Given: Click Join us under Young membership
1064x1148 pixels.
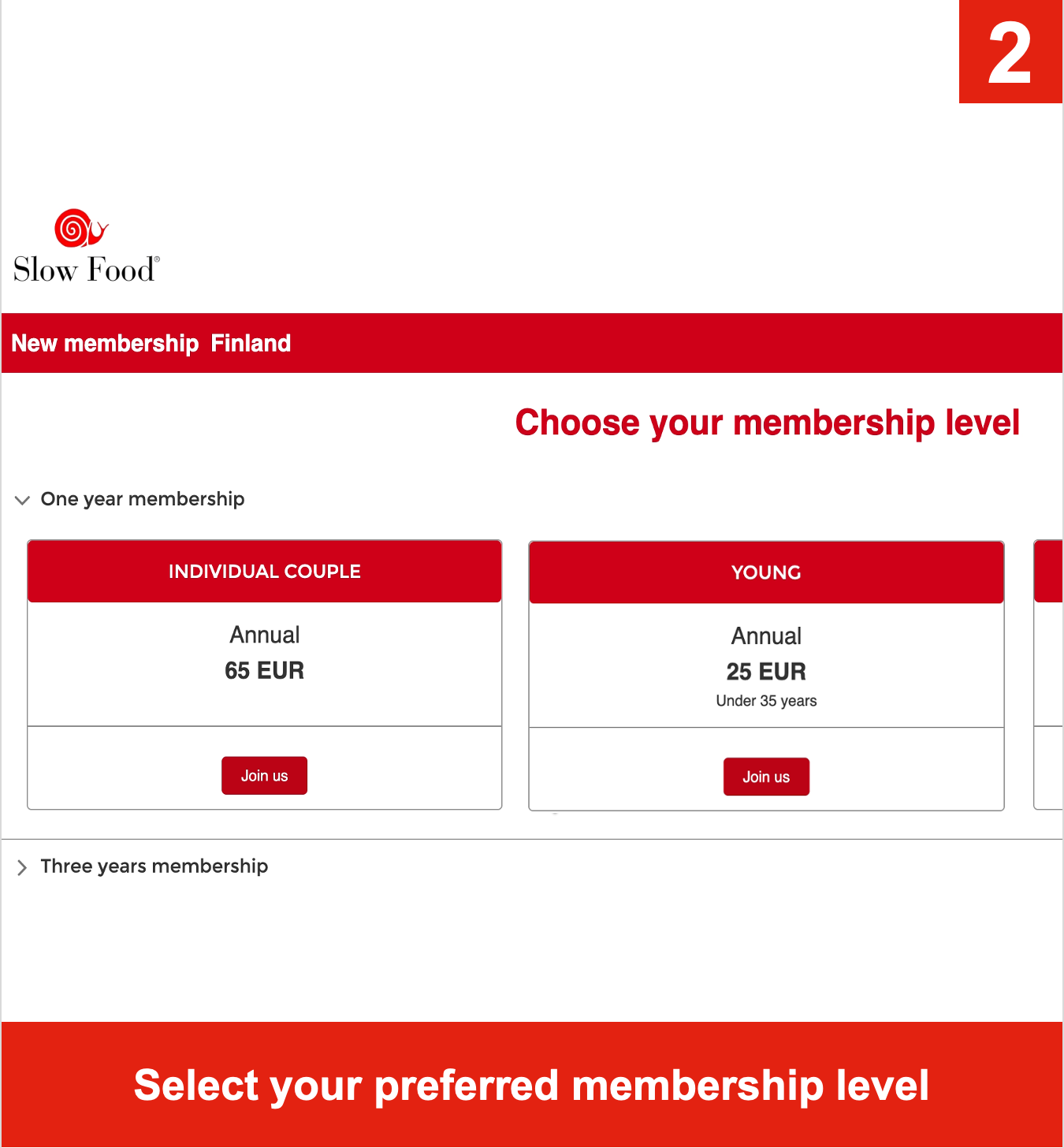Looking at the screenshot, I should [766, 777].
